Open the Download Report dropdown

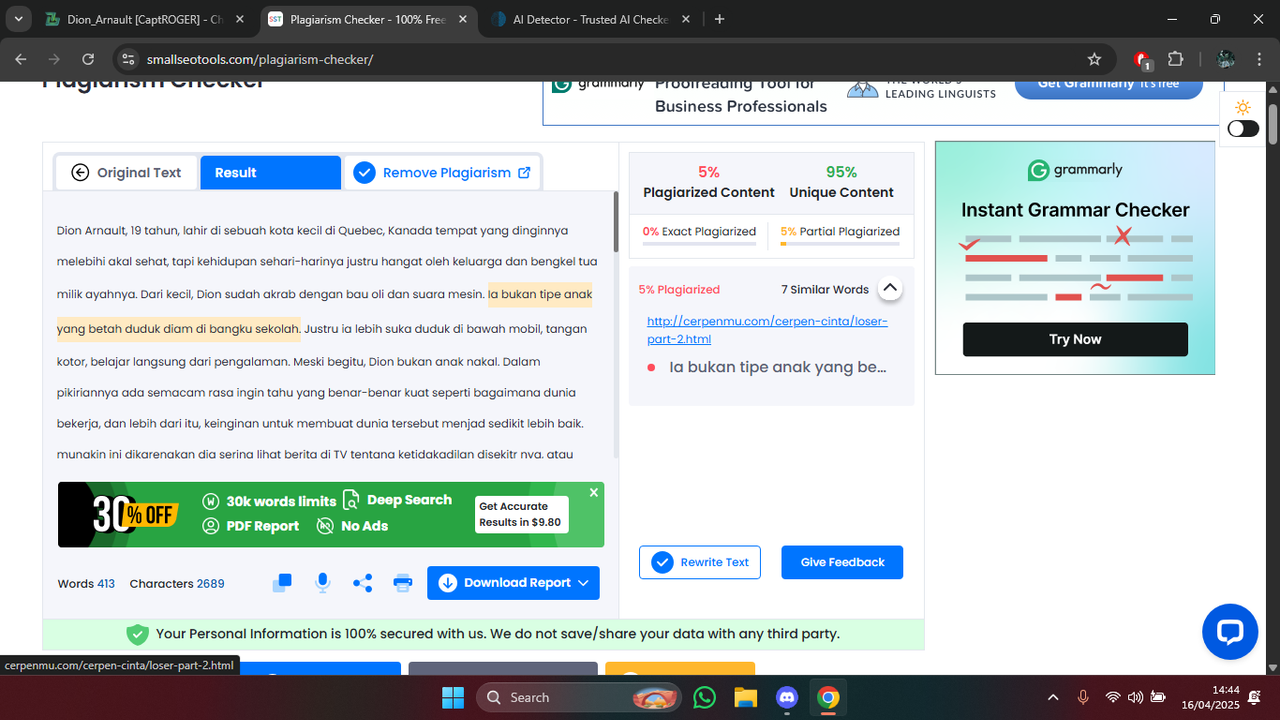pos(513,583)
